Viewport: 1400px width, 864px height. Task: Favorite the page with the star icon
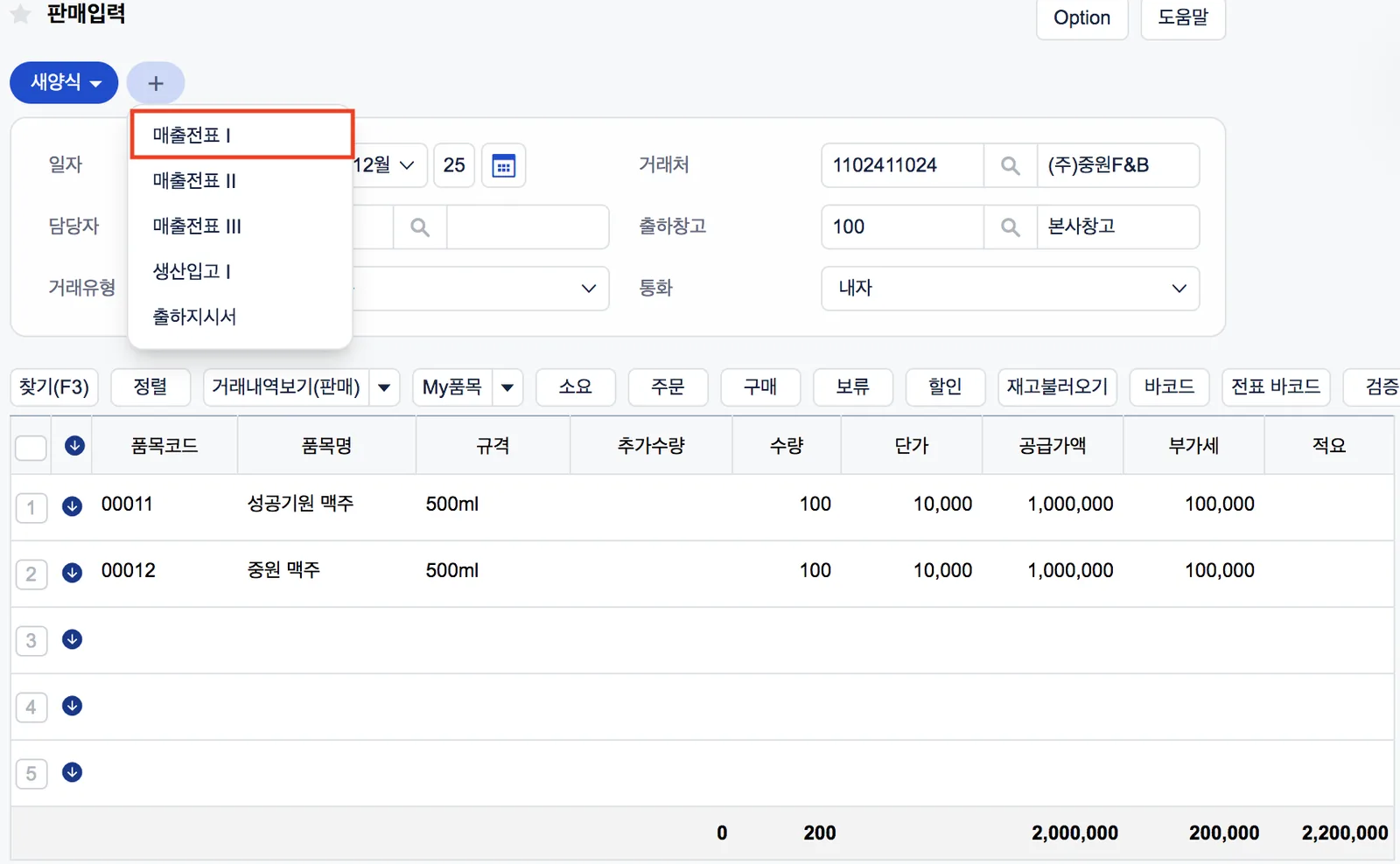[21, 14]
